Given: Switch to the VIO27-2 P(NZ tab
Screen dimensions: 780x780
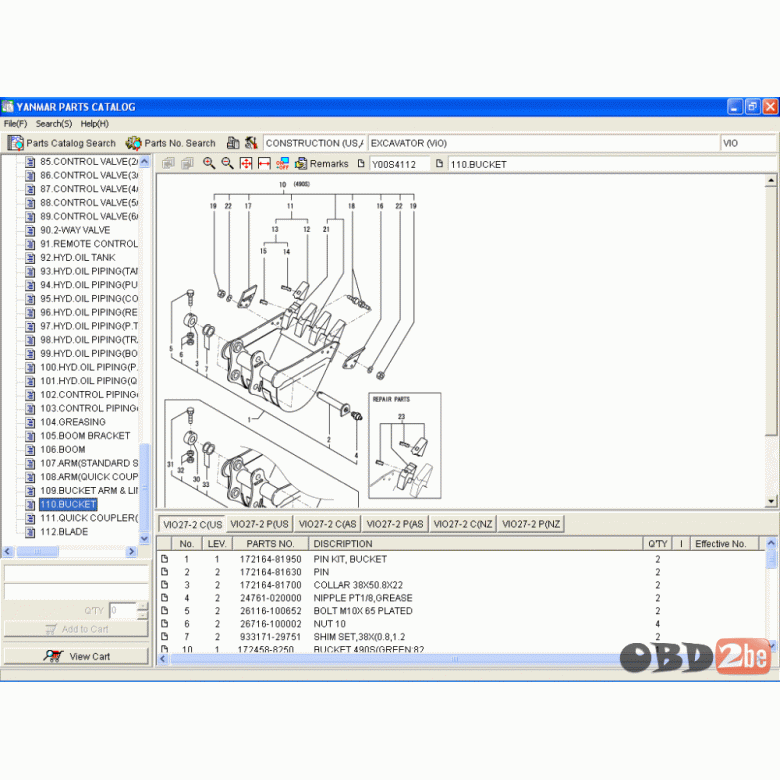Looking at the screenshot, I should pos(531,524).
